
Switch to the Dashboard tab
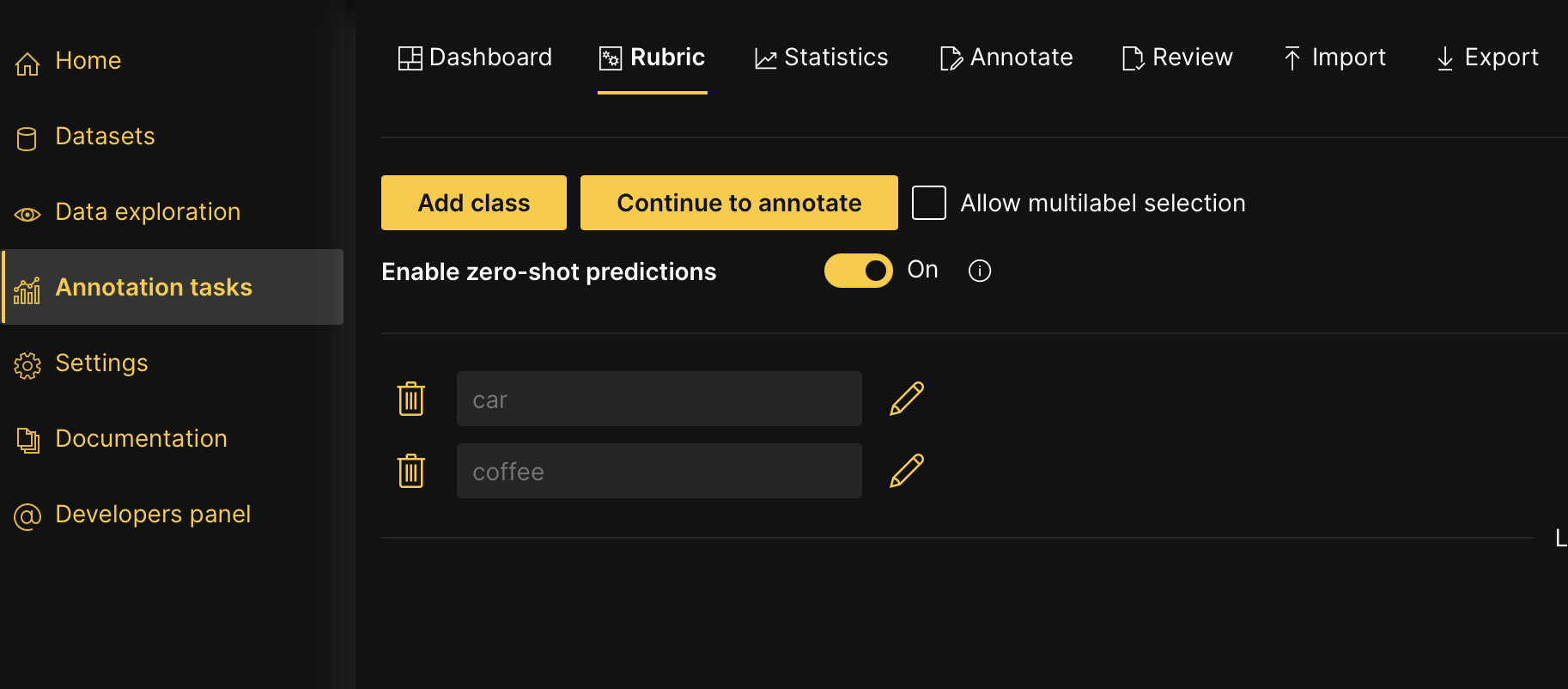coord(476,58)
